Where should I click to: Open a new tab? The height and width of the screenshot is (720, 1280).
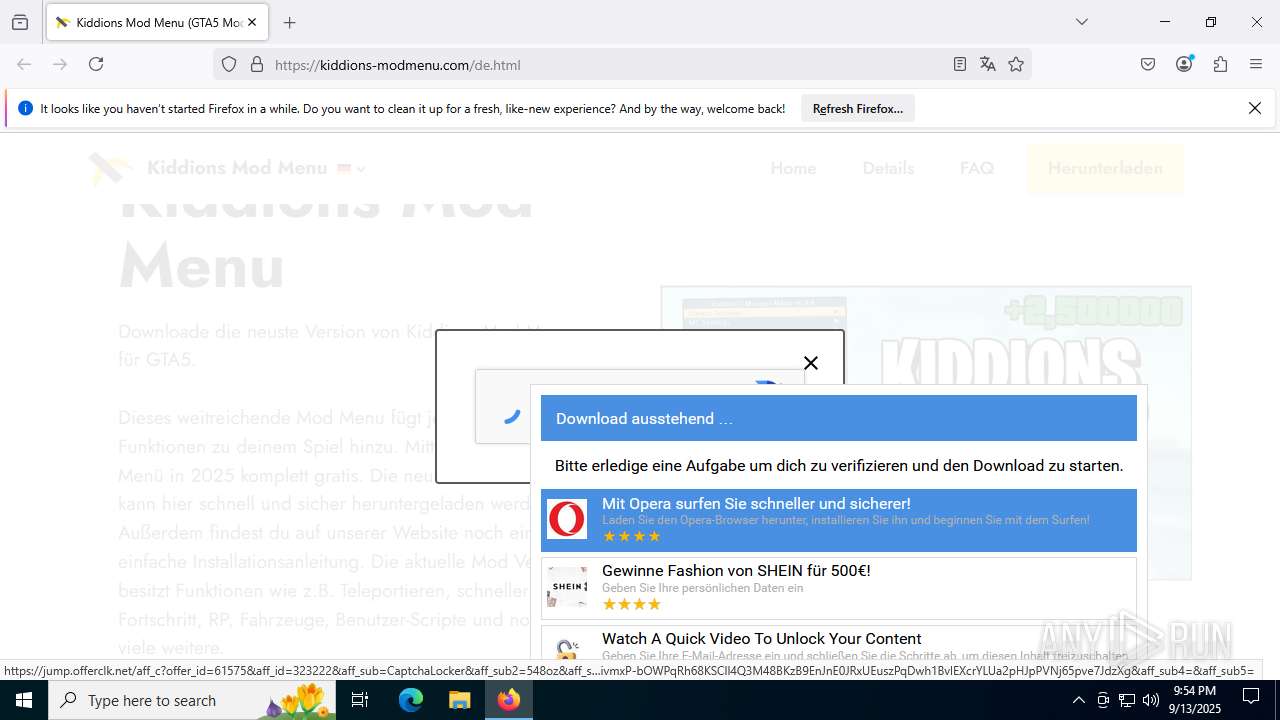290,22
